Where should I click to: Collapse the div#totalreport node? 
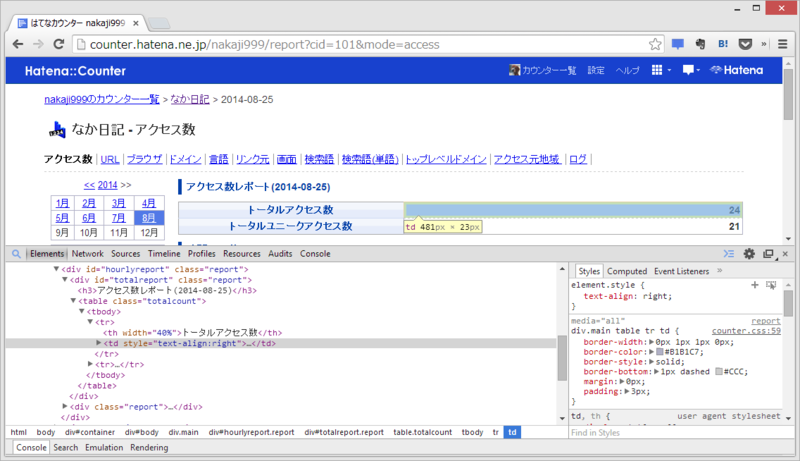pyautogui.click(x=65, y=279)
